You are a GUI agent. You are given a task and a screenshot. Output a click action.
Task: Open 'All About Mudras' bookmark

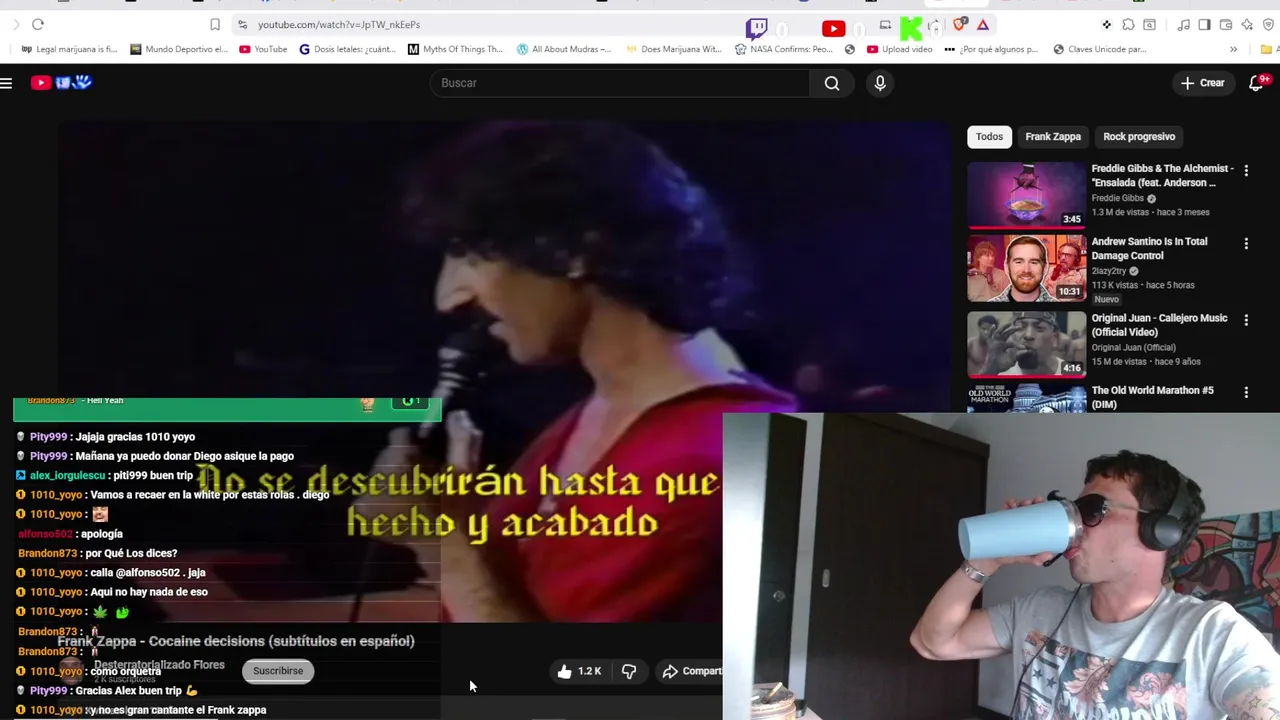coord(563,49)
